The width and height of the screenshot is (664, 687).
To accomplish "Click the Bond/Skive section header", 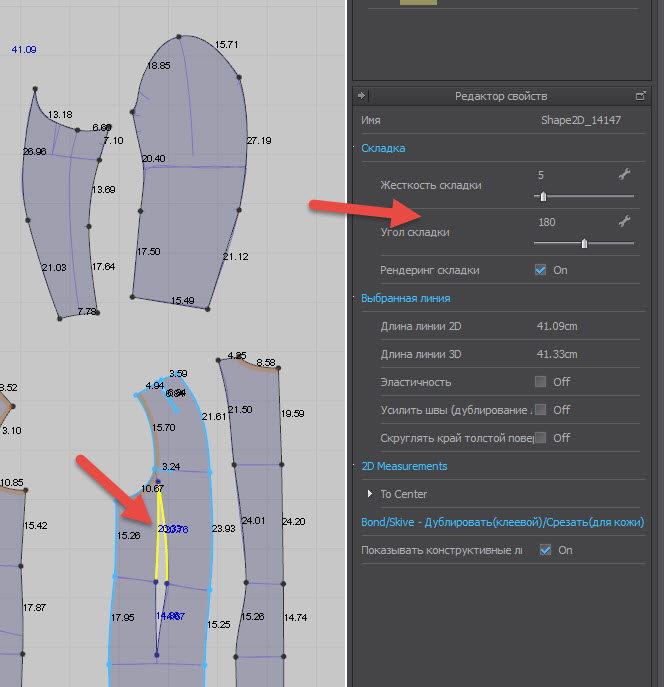I will 502,522.
